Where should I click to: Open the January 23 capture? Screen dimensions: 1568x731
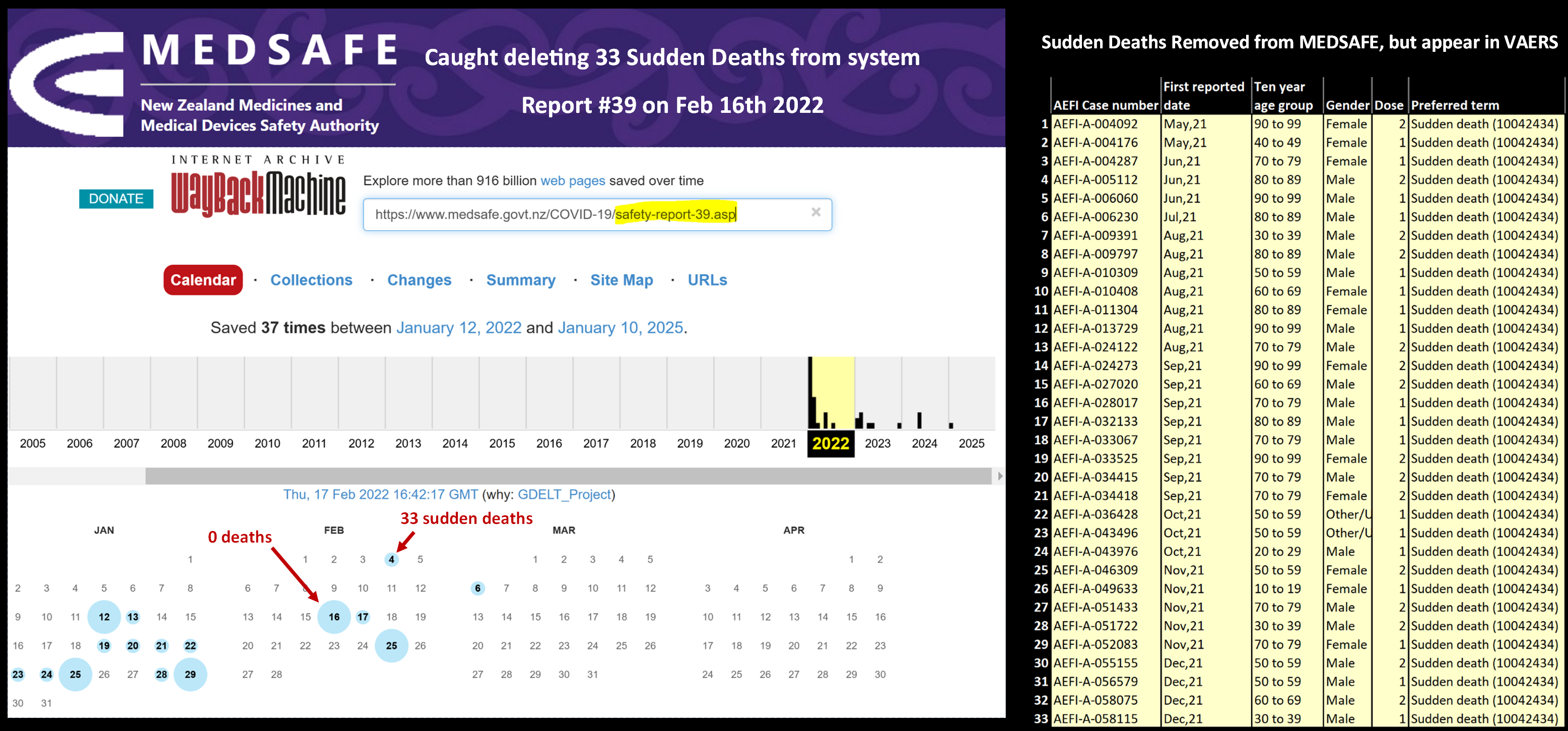pyautogui.click(x=18, y=675)
